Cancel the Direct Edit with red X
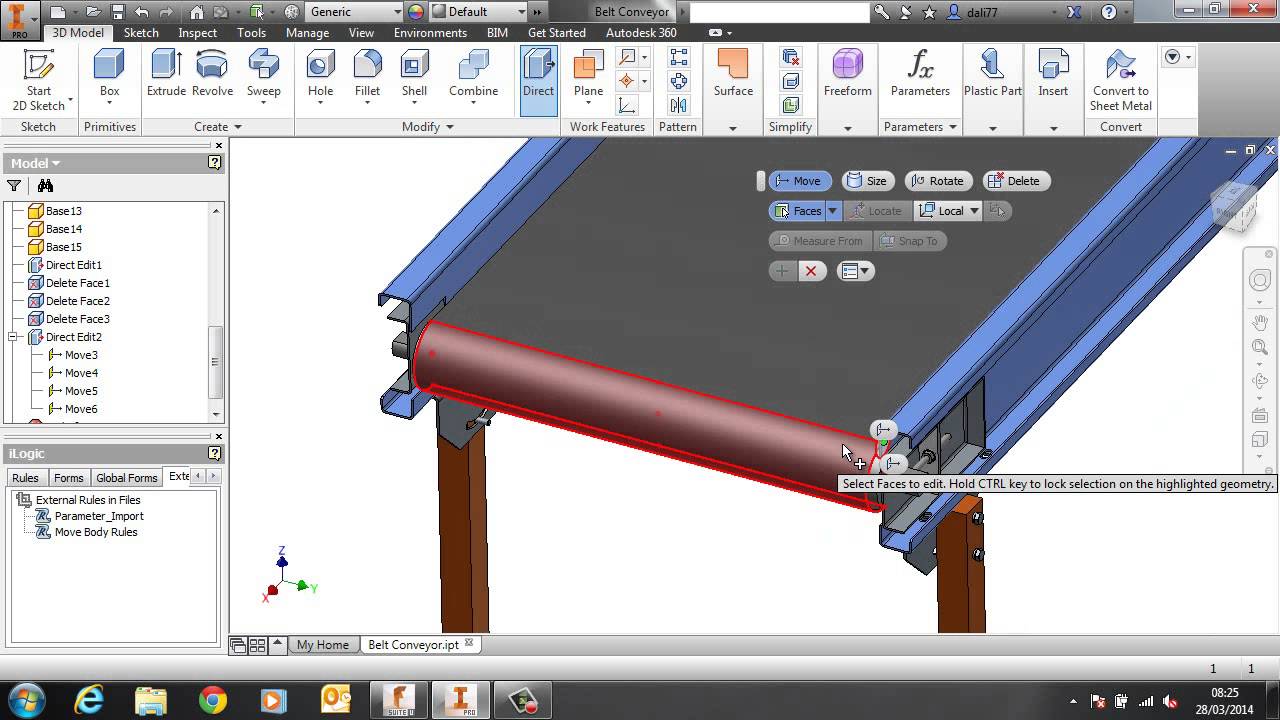The width and height of the screenshot is (1280, 720). pyautogui.click(x=811, y=271)
